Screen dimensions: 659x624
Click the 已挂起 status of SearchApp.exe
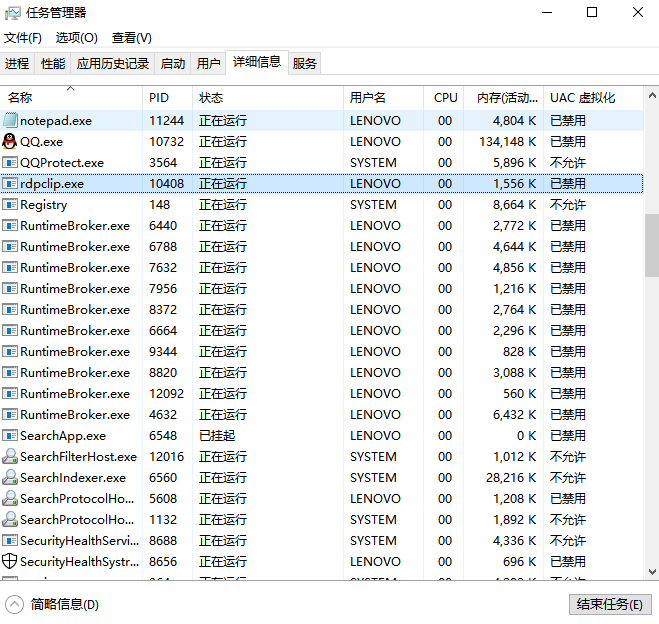pos(217,436)
